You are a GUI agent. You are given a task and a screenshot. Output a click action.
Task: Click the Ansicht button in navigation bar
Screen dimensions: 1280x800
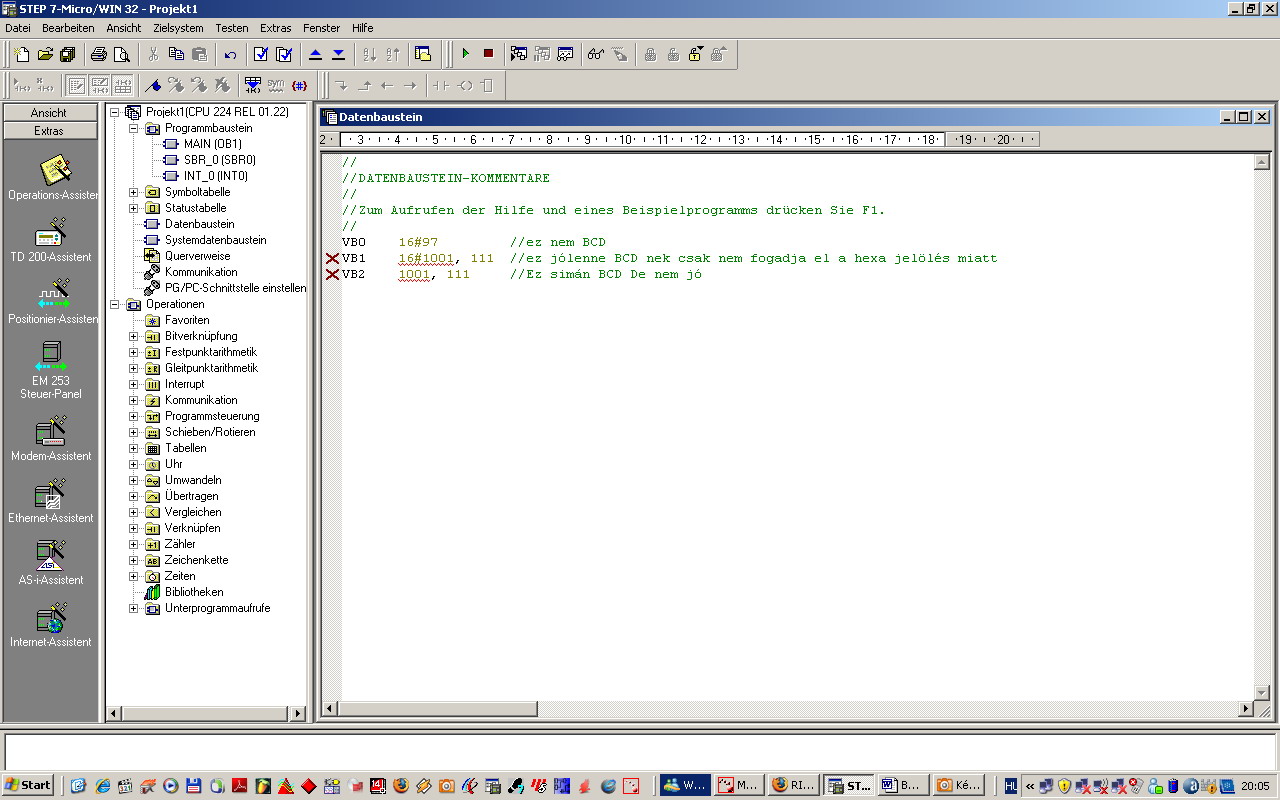pos(49,113)
